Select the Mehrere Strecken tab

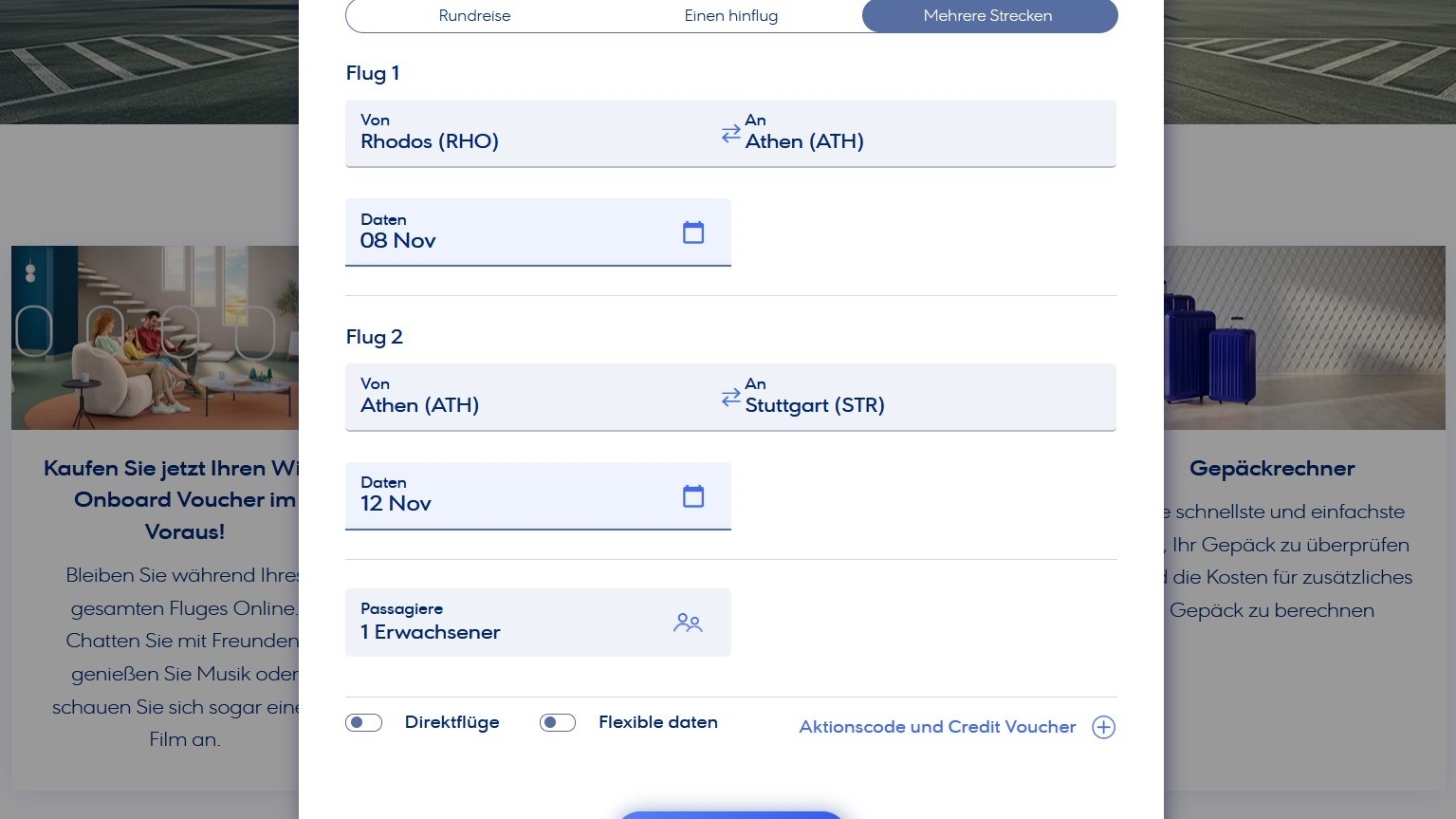(x=988, y=16)
